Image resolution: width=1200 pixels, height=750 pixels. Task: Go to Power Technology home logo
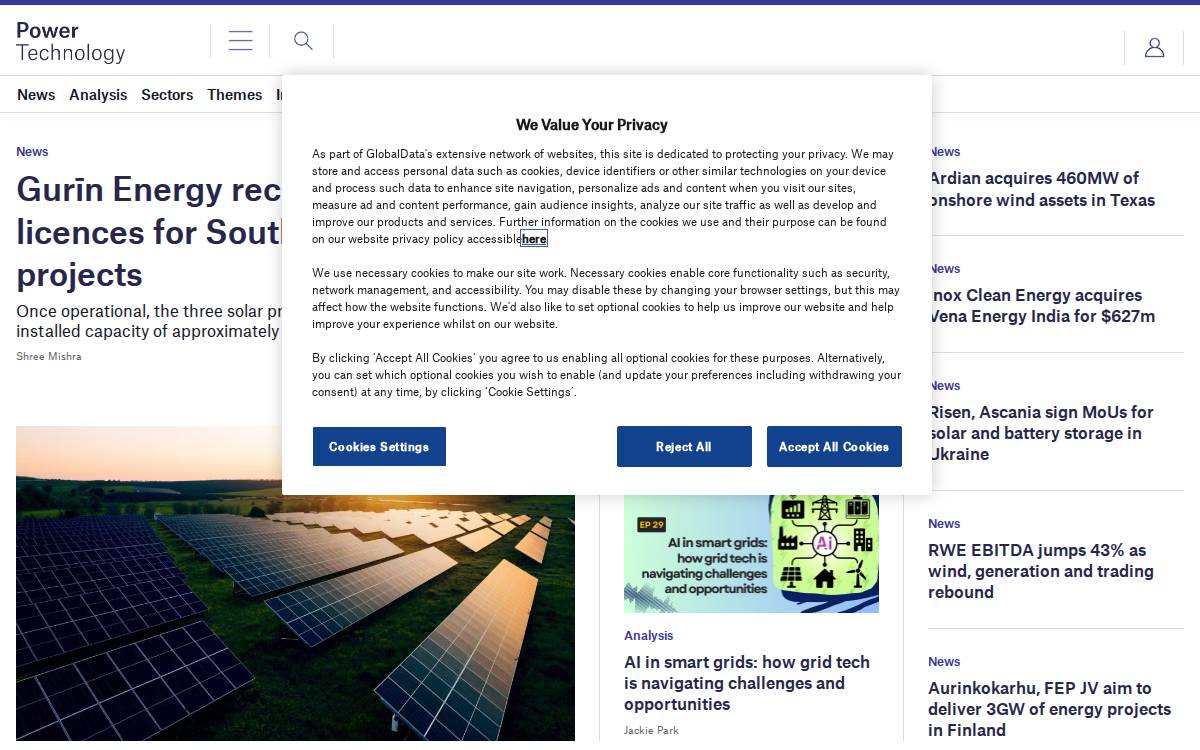[x=70, y=42]
